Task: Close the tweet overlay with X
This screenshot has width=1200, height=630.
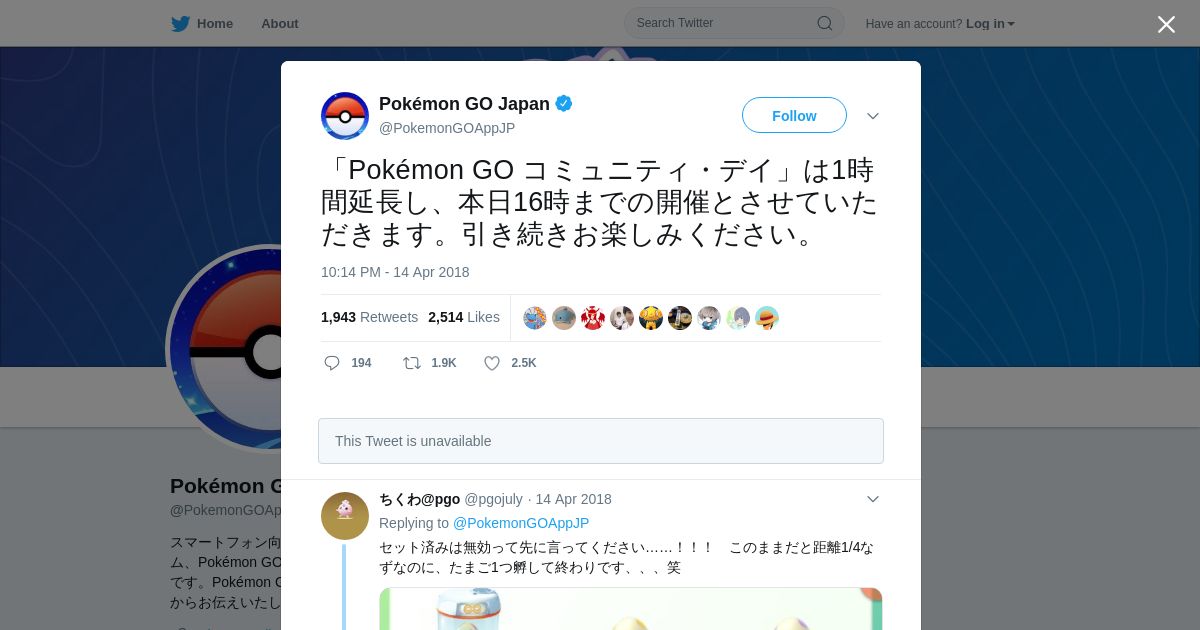Action: click(1166, 24)
